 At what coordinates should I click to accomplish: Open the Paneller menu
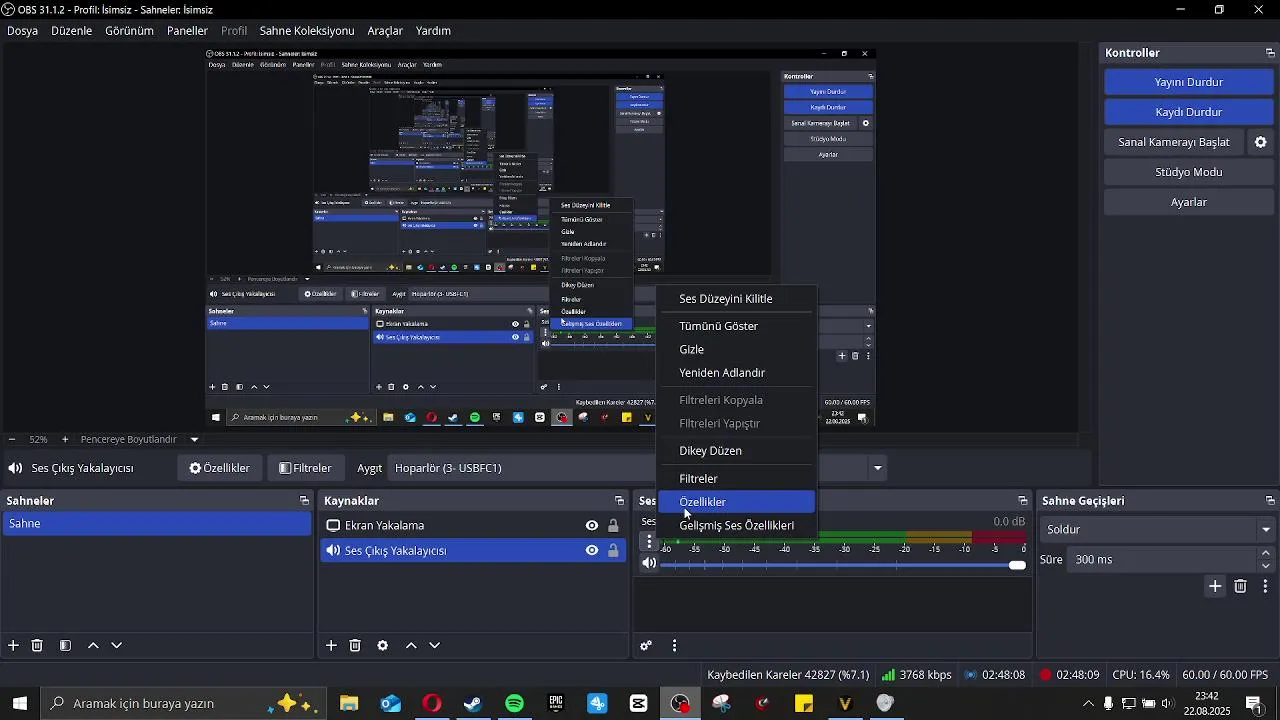pyautogui.click(x=187, y=31)
